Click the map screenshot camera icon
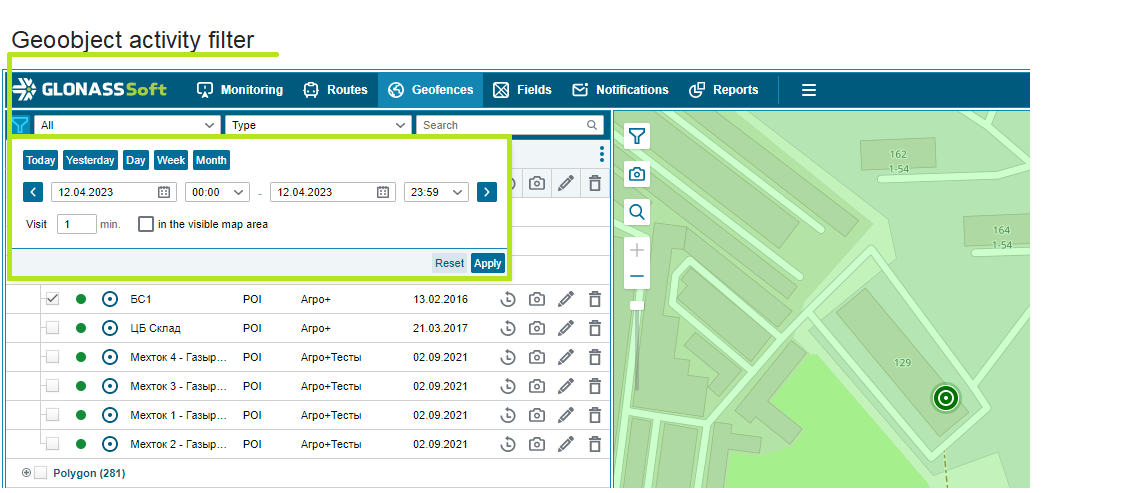The image size is (1130, 493). 637,174
